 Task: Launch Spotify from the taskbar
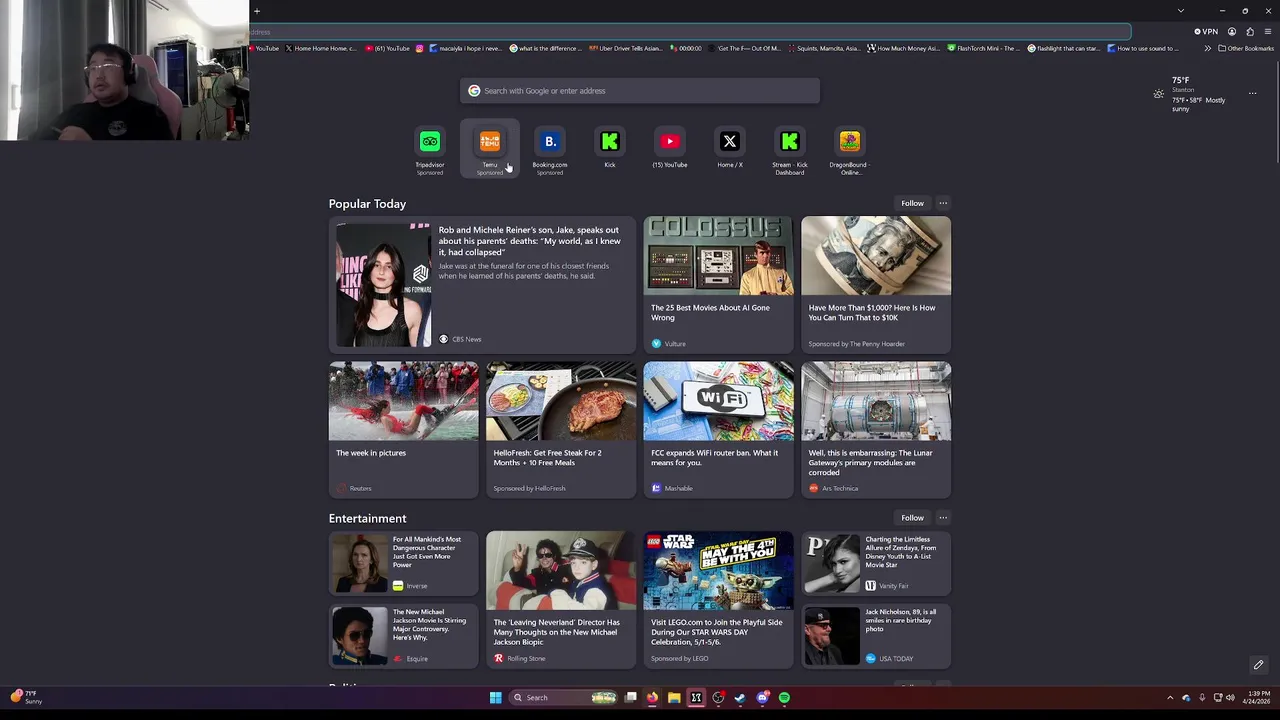point(784,698)
